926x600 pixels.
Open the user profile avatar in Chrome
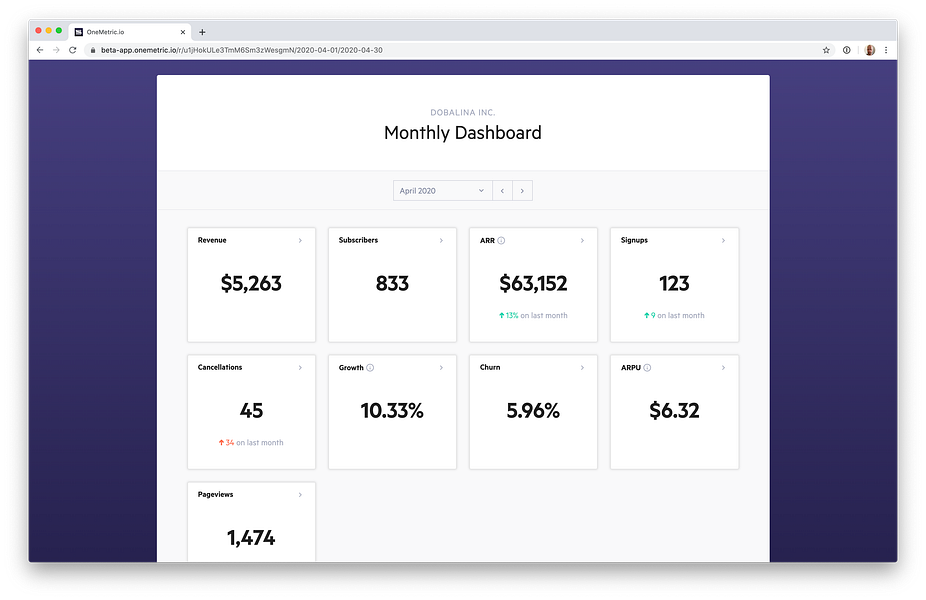click(869, 50)
